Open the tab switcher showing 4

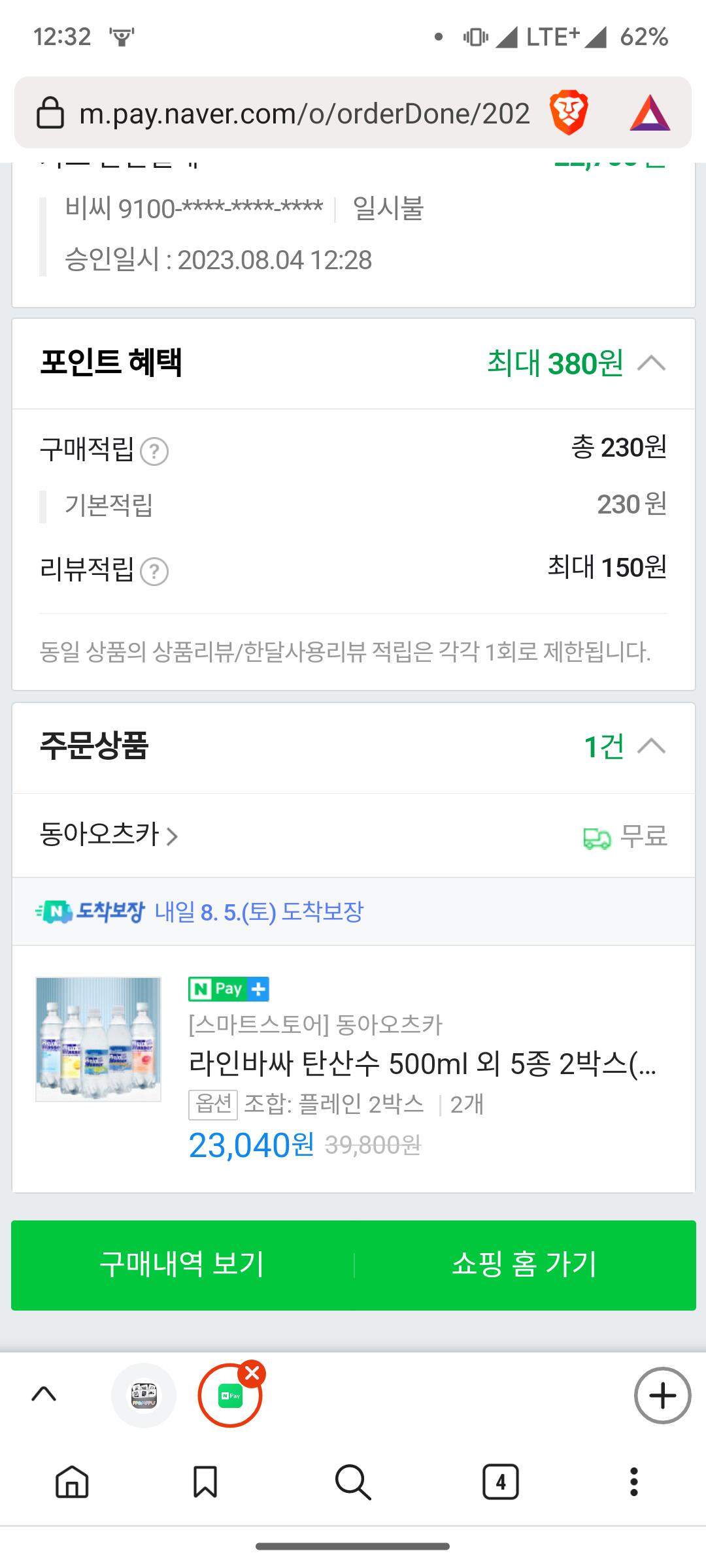click(500, 1480)
